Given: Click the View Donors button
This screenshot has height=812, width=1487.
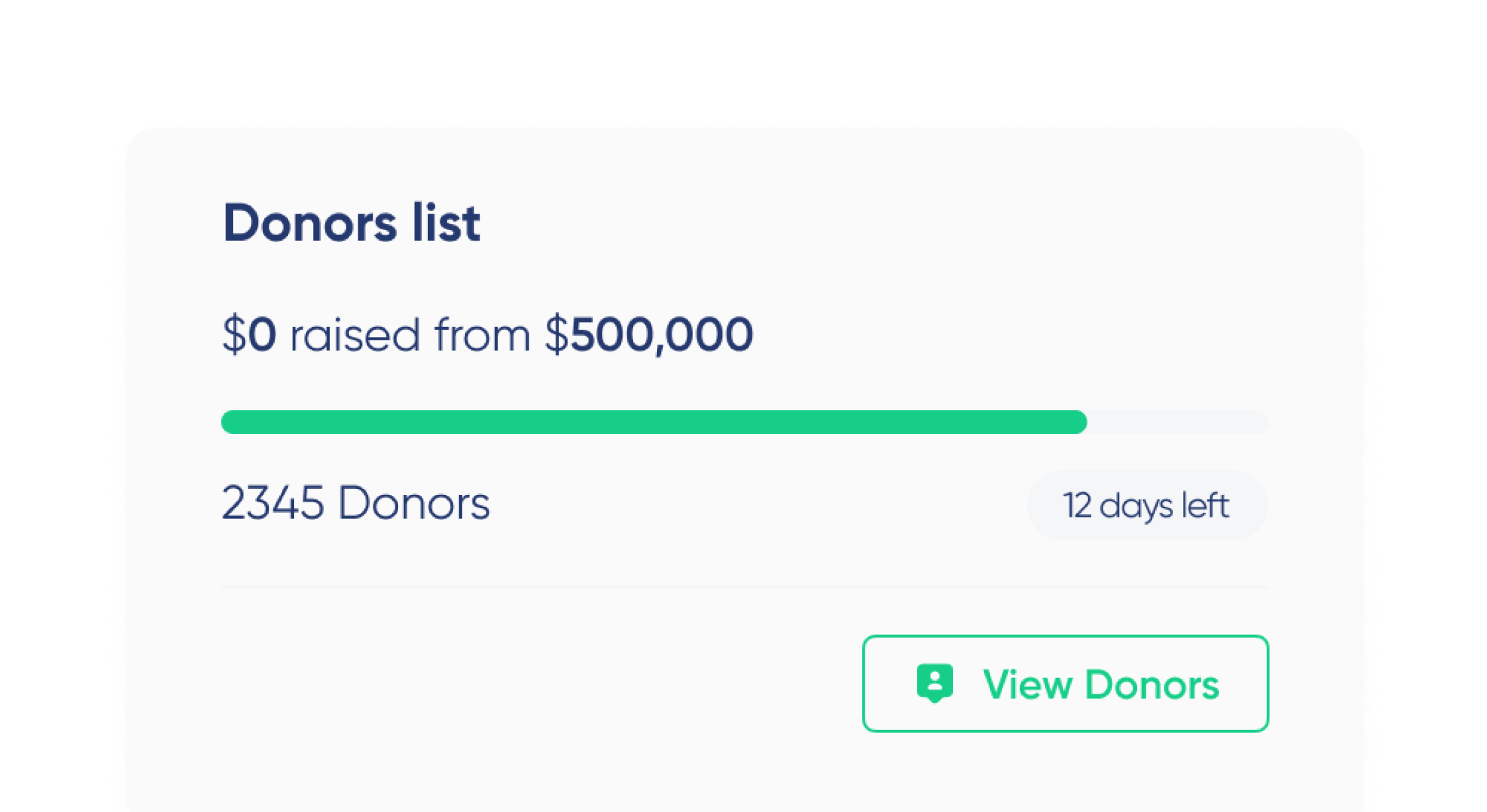Looking at the screenshot, I should [1065, 683].
